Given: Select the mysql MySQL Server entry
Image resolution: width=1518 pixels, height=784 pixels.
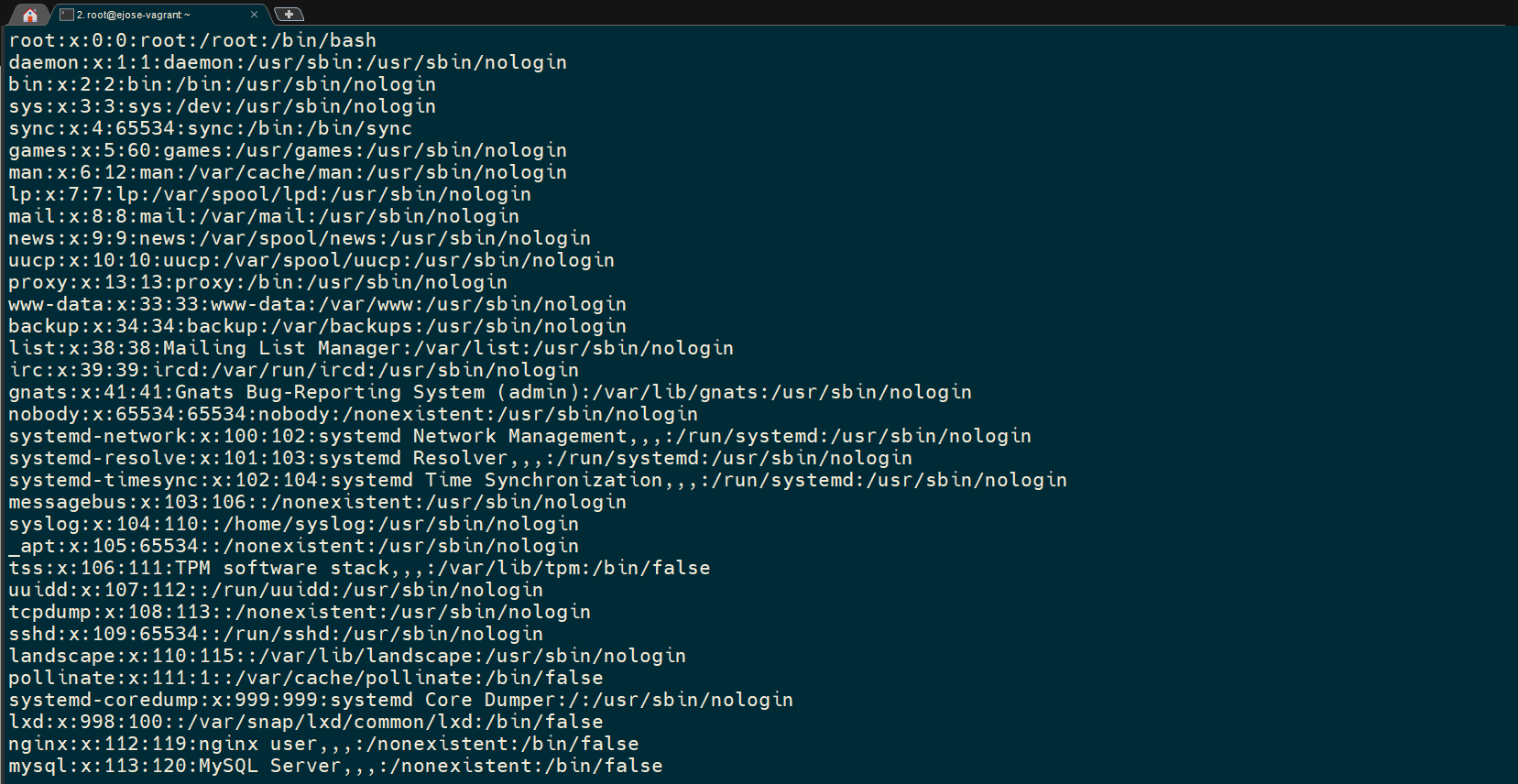Looking at the screenshot, I should (x=334, y=766).
